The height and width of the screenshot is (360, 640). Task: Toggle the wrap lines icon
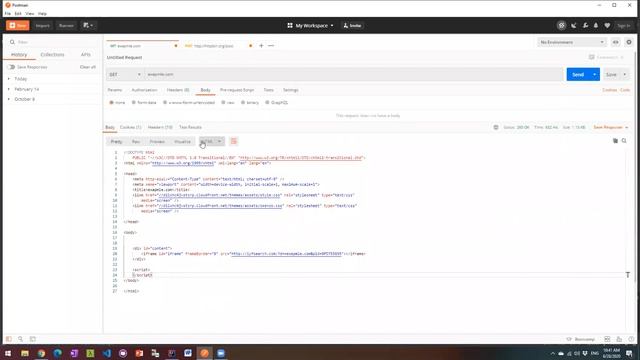(234, 142)
